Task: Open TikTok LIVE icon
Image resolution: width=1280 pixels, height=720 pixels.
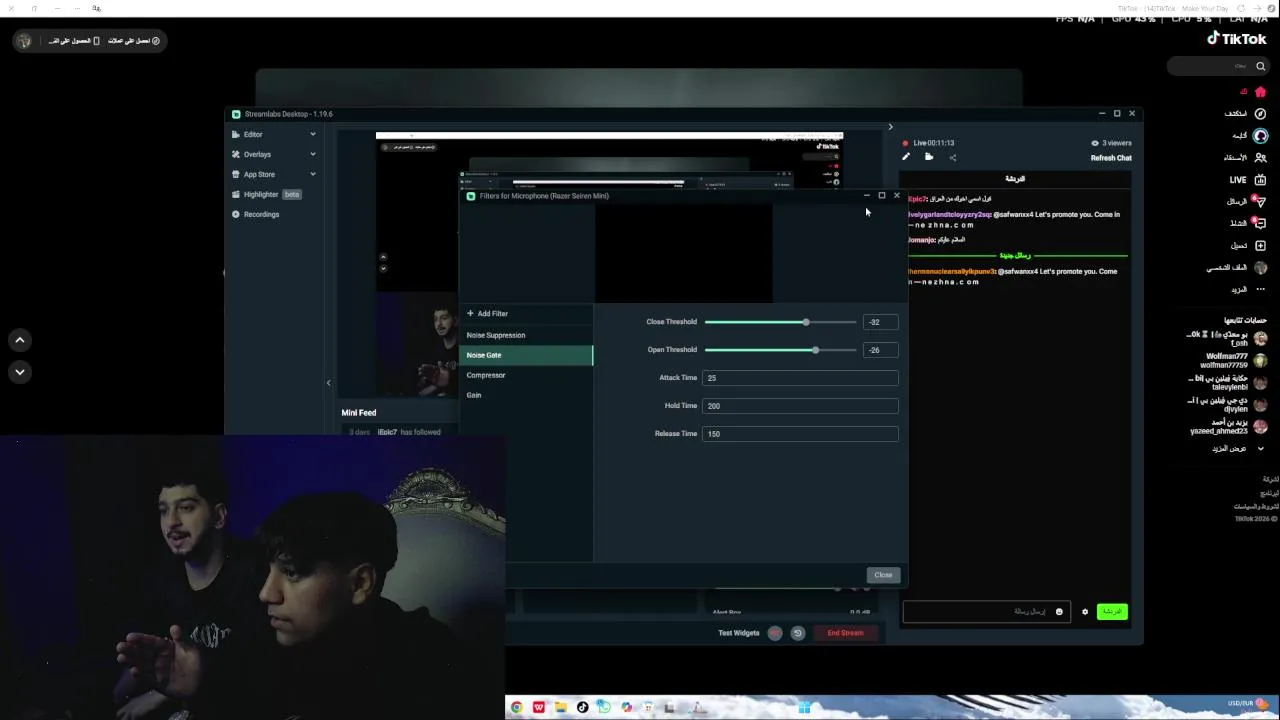Action: pyautogui.click(x=1260, y=180)
